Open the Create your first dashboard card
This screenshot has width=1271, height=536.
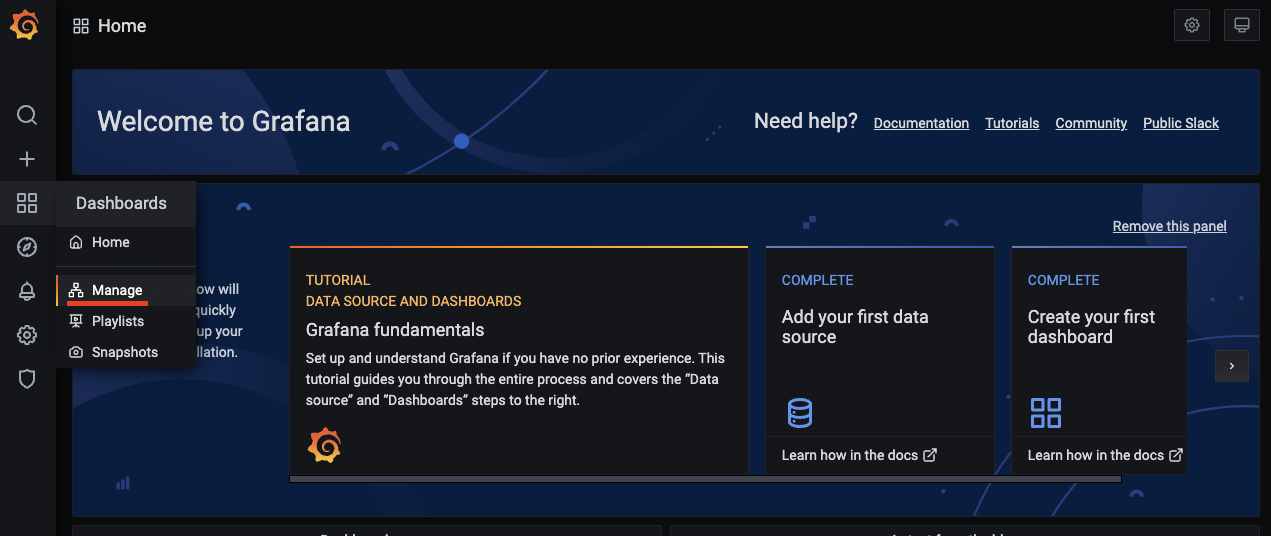click(x=1099, y=360)
